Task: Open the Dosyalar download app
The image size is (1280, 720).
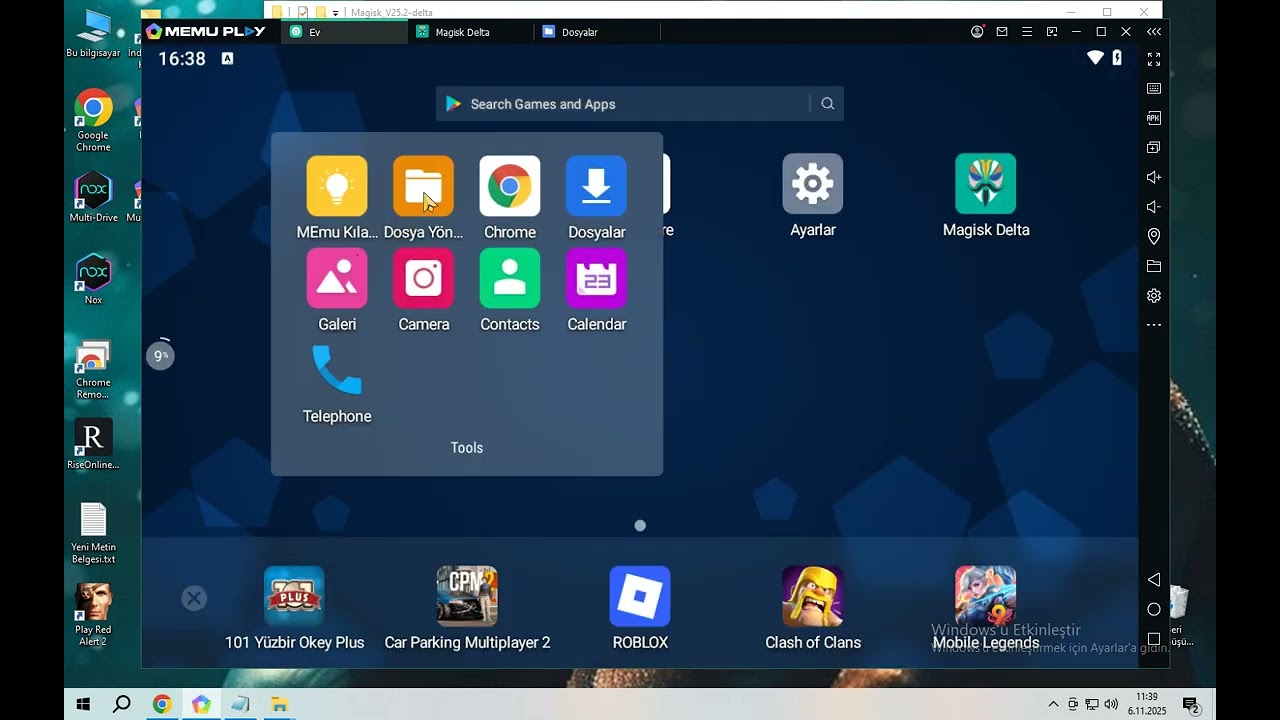Action: (x=596, y=186)
